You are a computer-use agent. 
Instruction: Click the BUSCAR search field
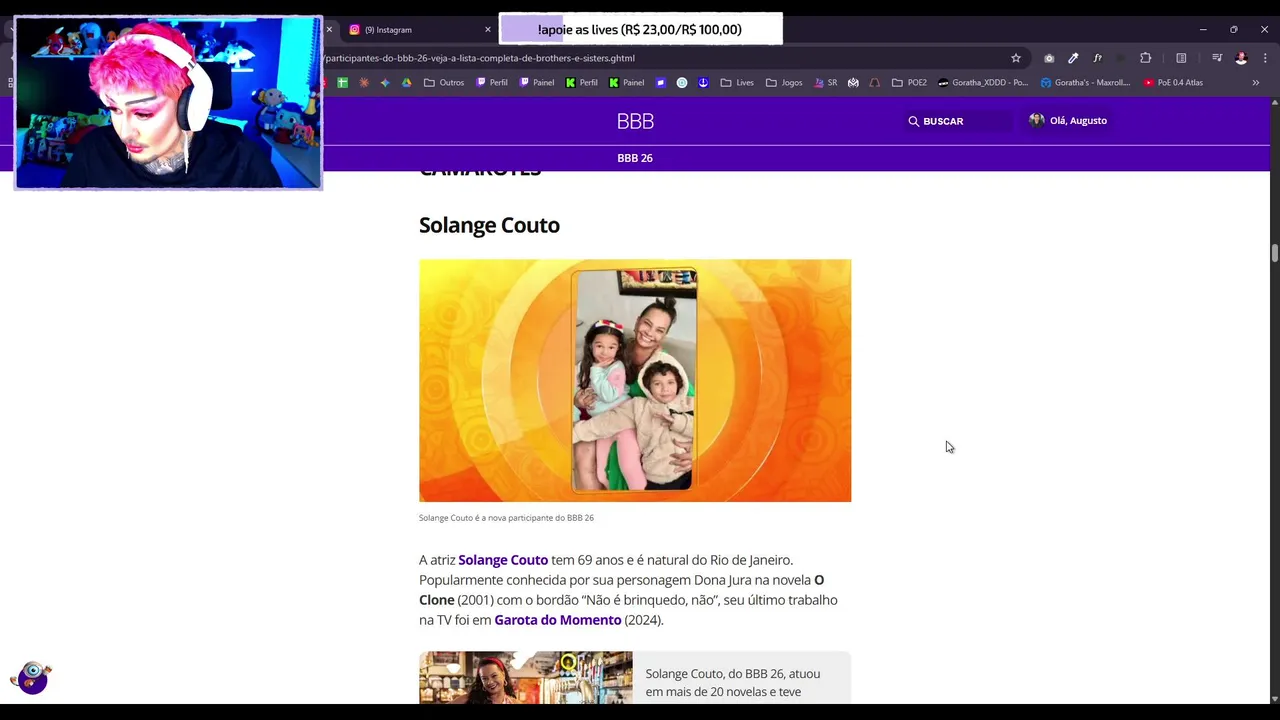point(957,121)
